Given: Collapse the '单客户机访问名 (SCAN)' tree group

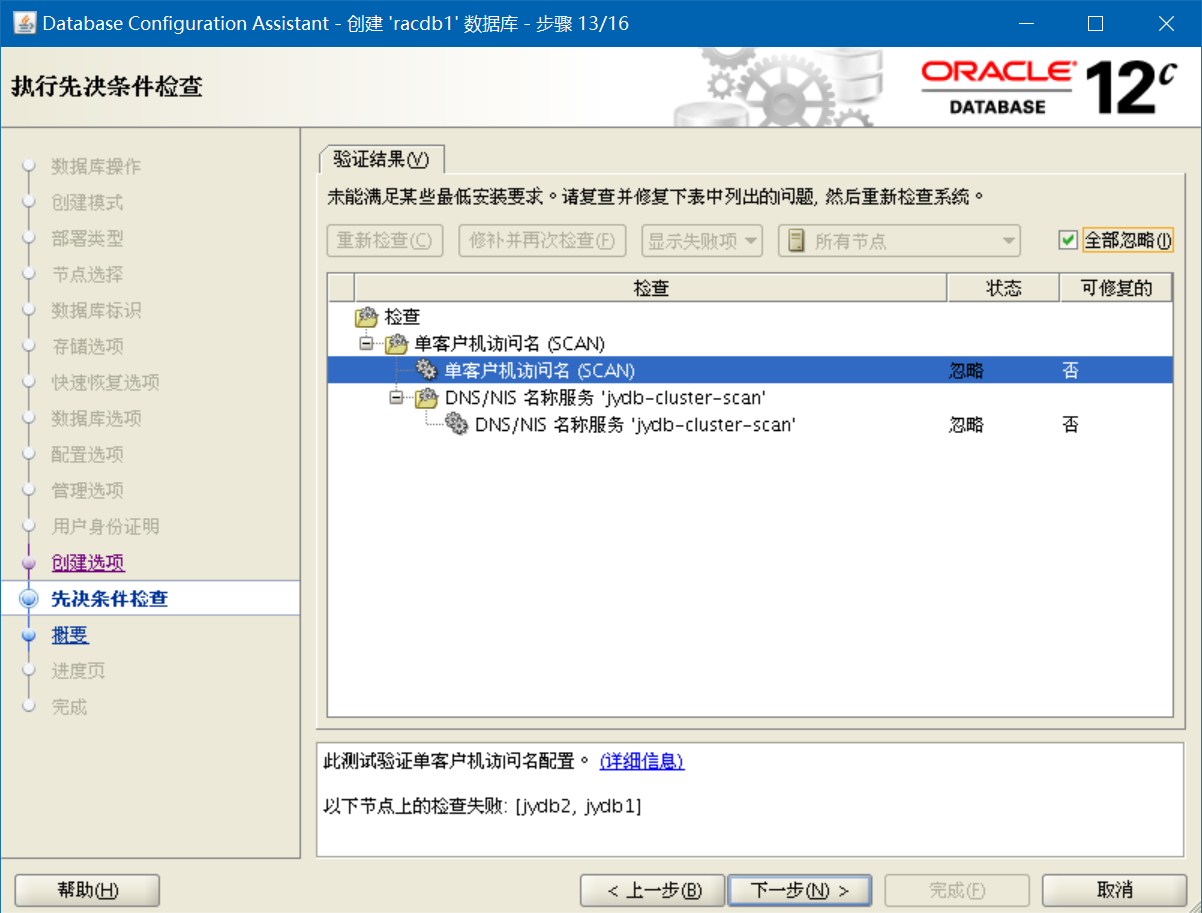Looking at the screenshot, I should pos(366,344).
